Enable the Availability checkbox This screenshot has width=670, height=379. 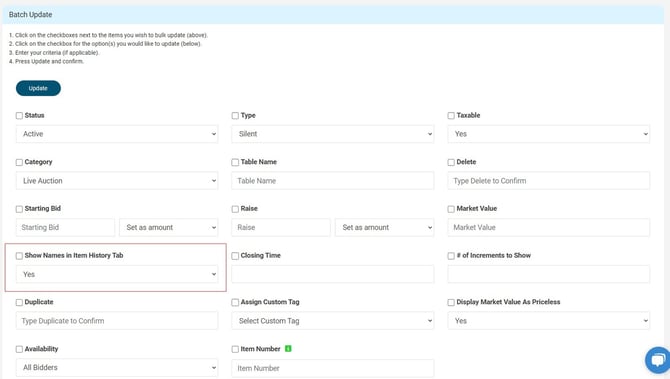pyautogui.click(x=19, y=349)
